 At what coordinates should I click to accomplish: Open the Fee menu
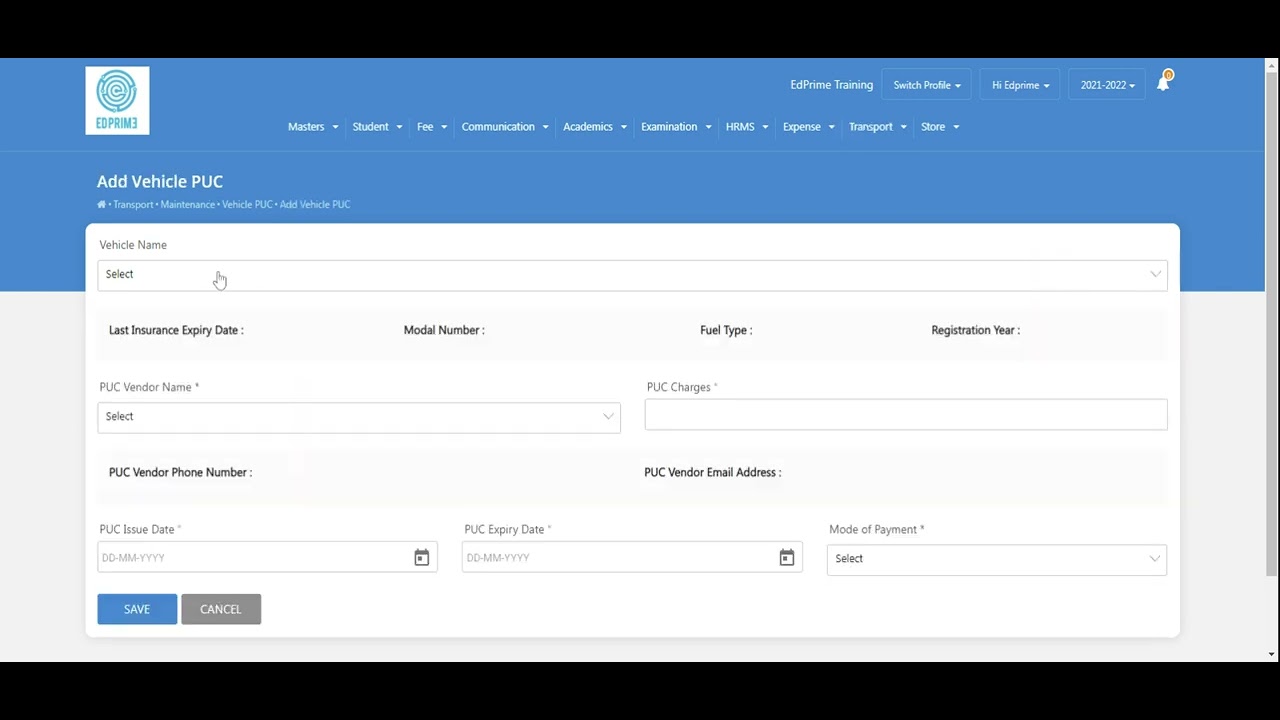[432, 127]
